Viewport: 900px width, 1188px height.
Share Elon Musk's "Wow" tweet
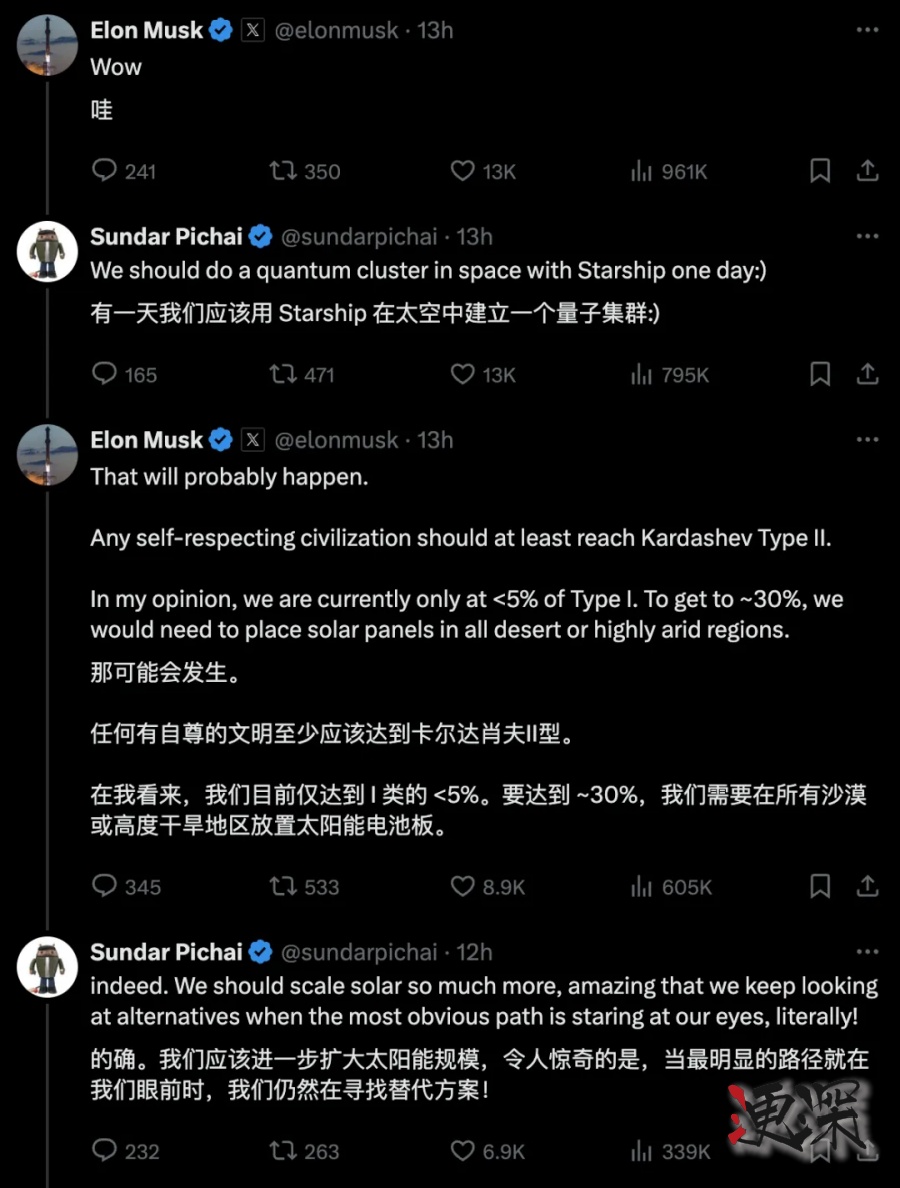point(867,171)
